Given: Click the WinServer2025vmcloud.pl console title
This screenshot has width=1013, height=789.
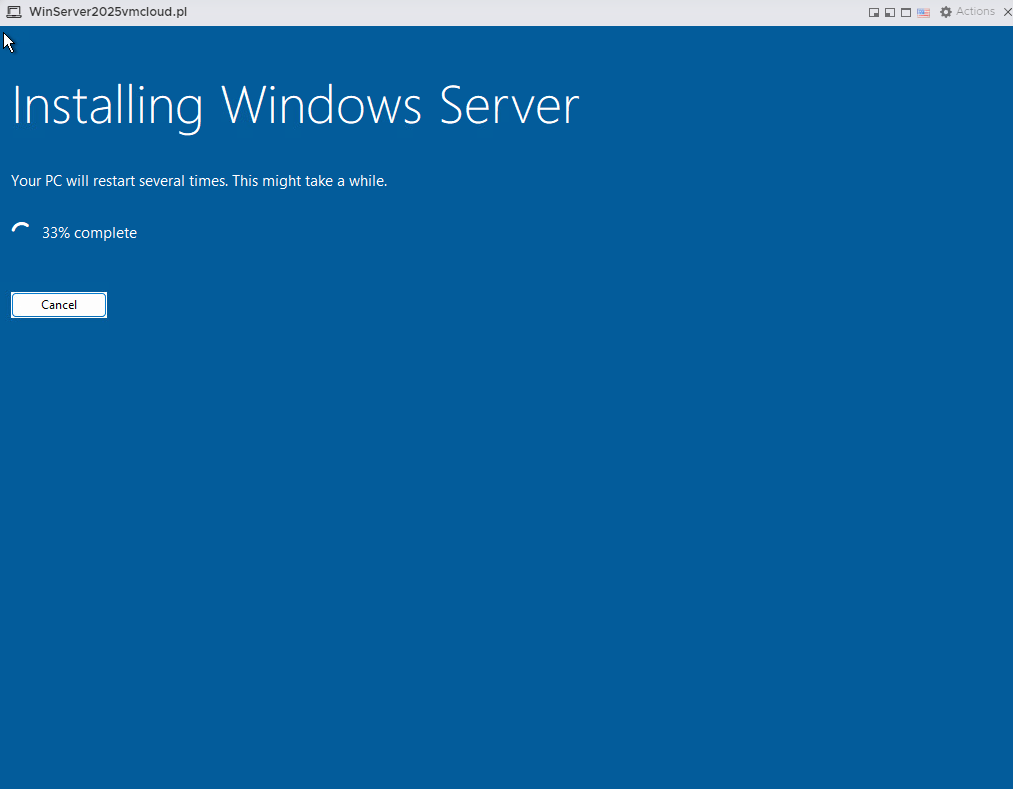Looking at the screenshot, I should [108, 12].
